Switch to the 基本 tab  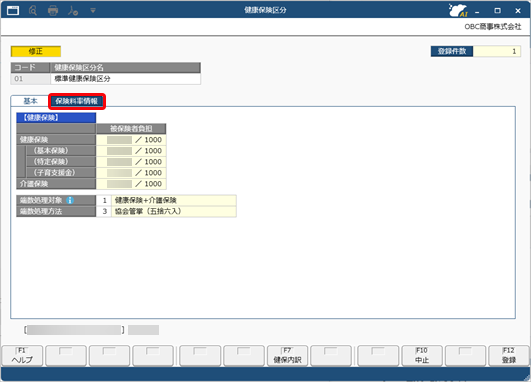[30, 101]
